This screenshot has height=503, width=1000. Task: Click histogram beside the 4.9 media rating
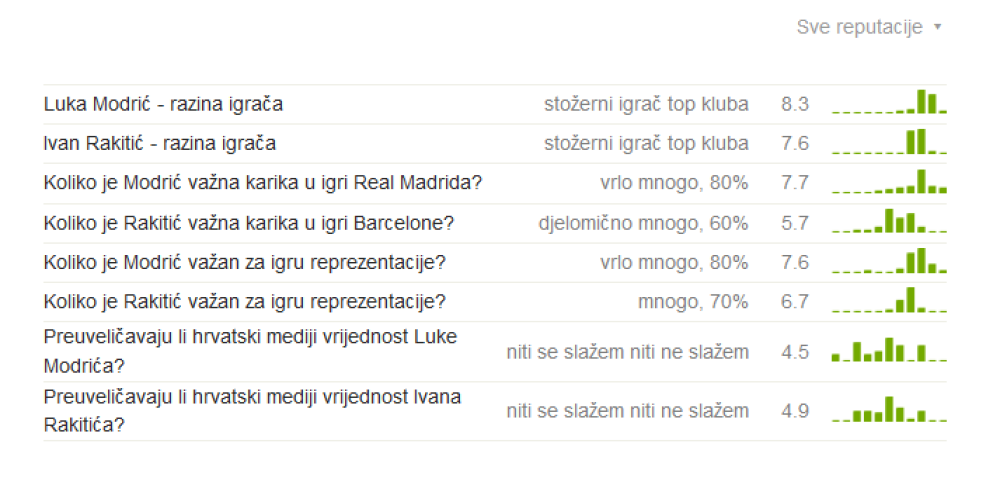[x=889, y=409]
